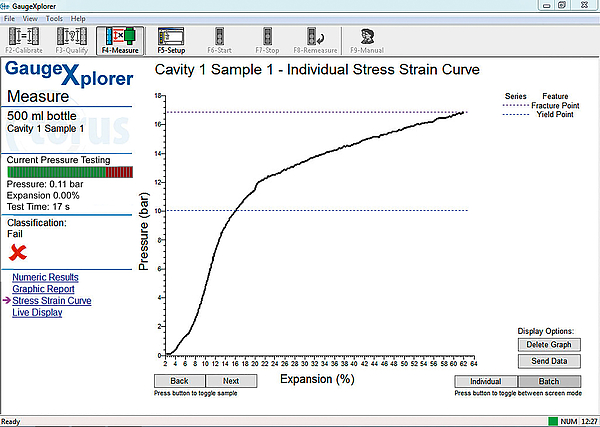This screenshot has height=427, width=600.
Task: Go to Live Display view
Action: [x=37, y=312]
